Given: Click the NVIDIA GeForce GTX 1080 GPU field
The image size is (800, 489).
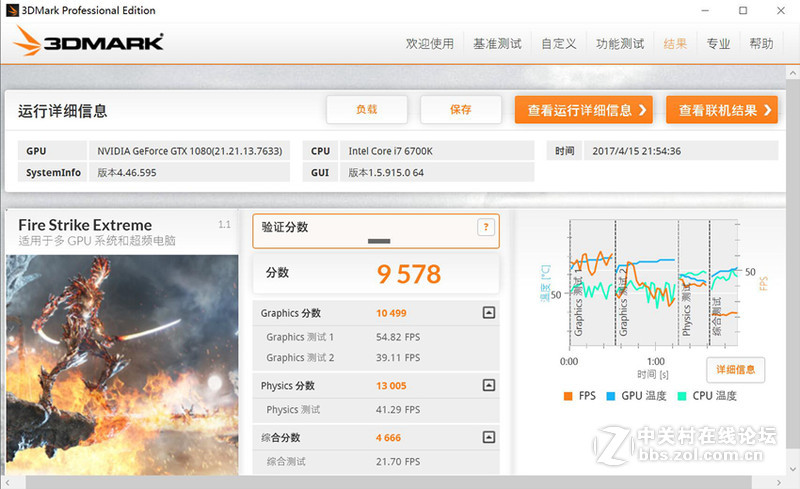Looking at the screenshot, I should (189, 151).
